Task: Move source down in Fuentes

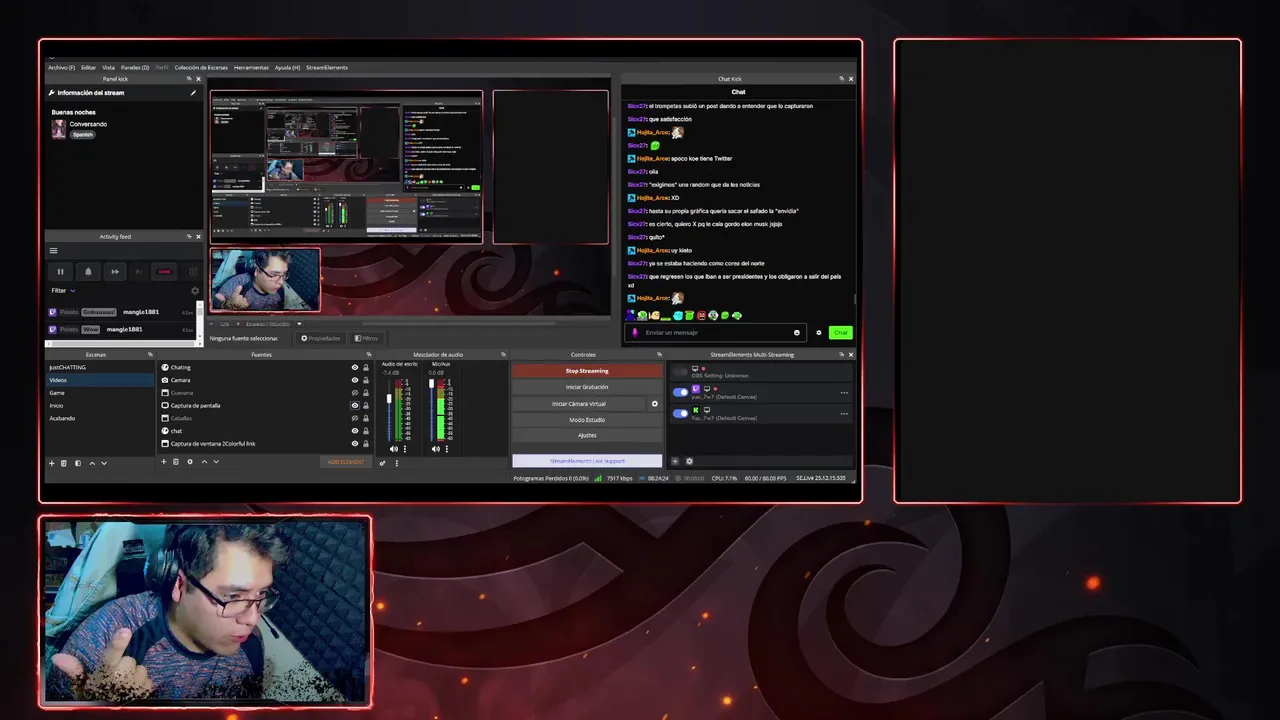Action: [x=216, y=462]
